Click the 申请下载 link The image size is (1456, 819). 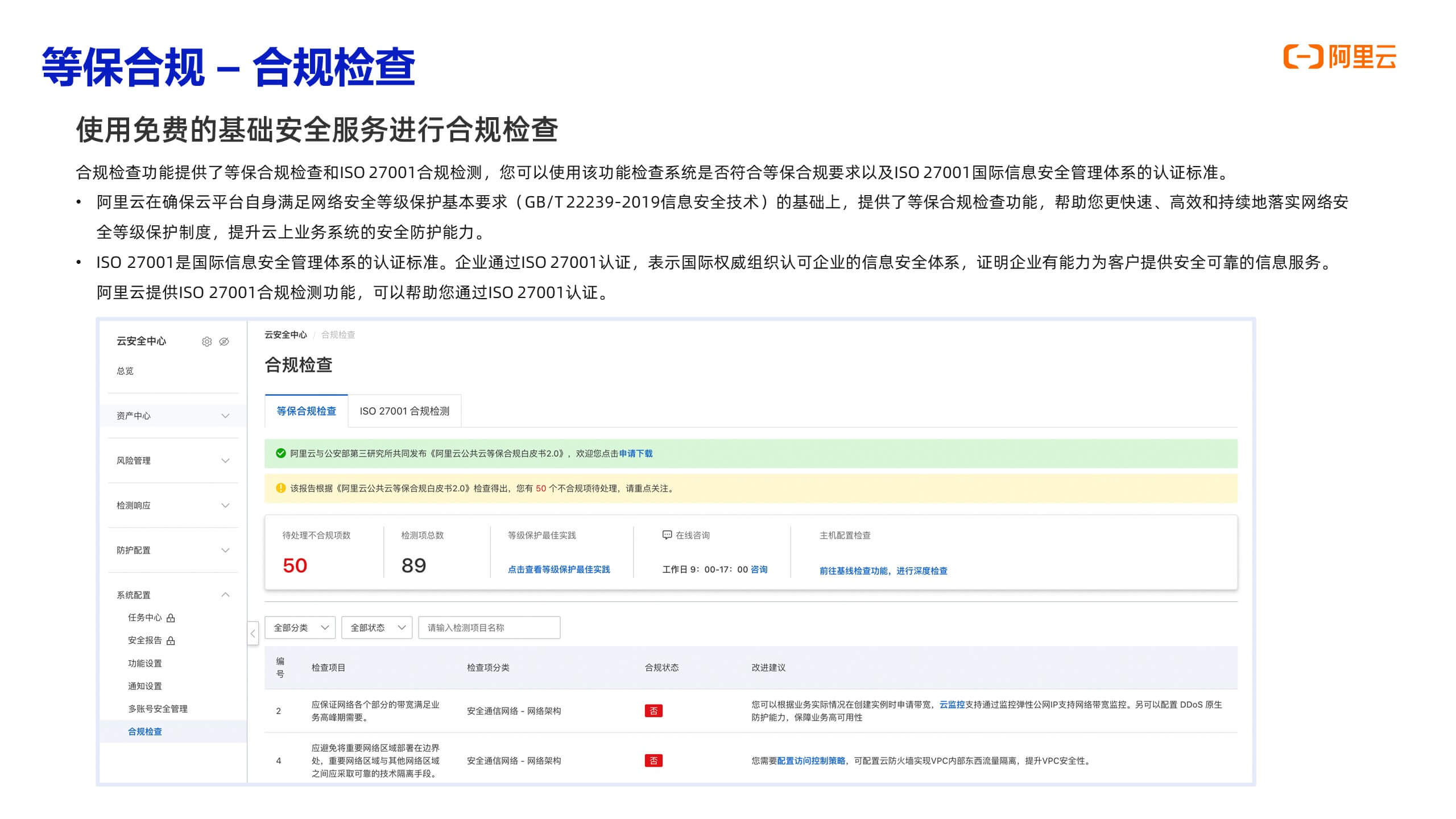tap(636, 453)
